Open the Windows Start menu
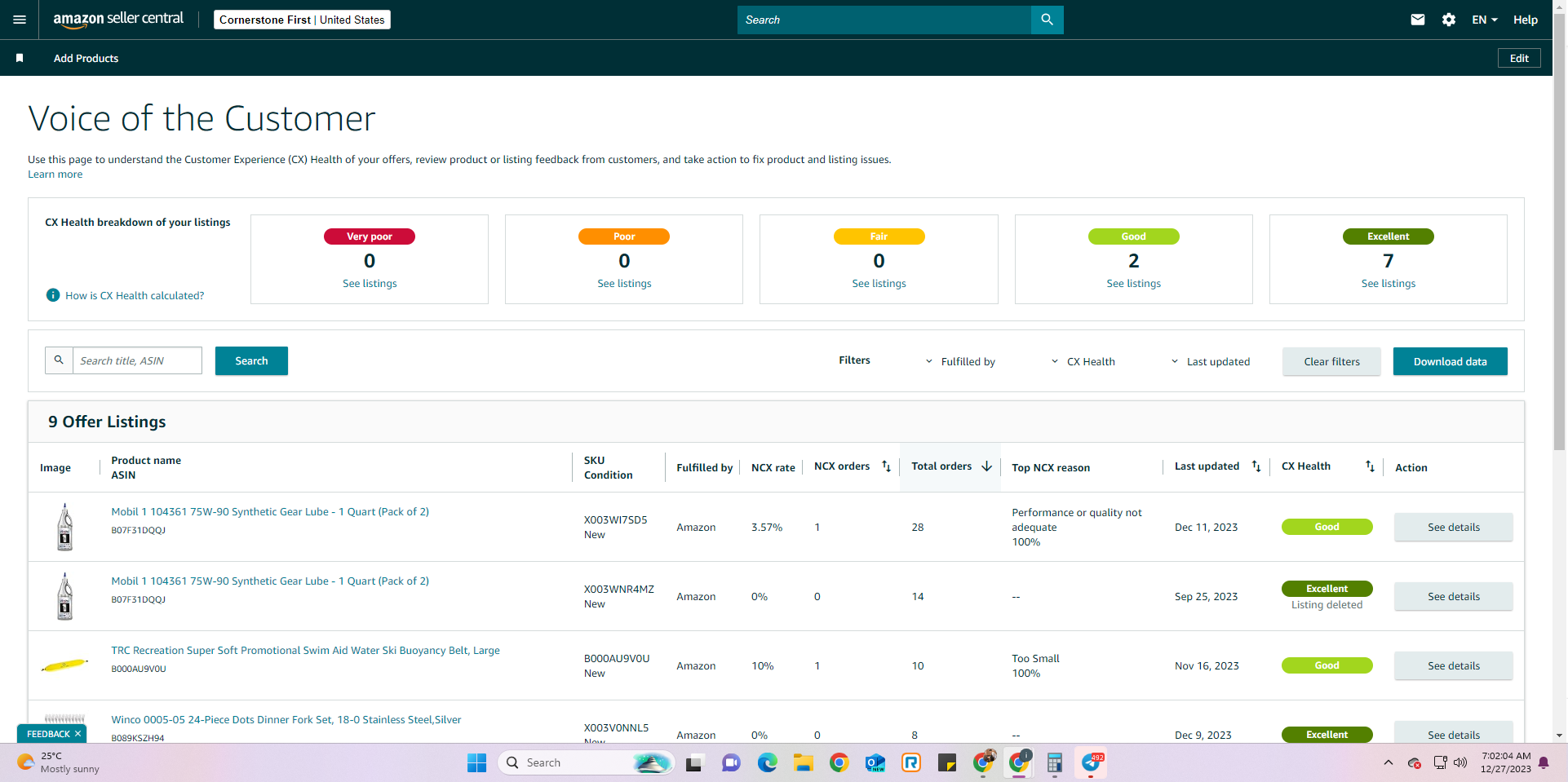Viewport: 1568px width, 782px height. coord(476,762)
